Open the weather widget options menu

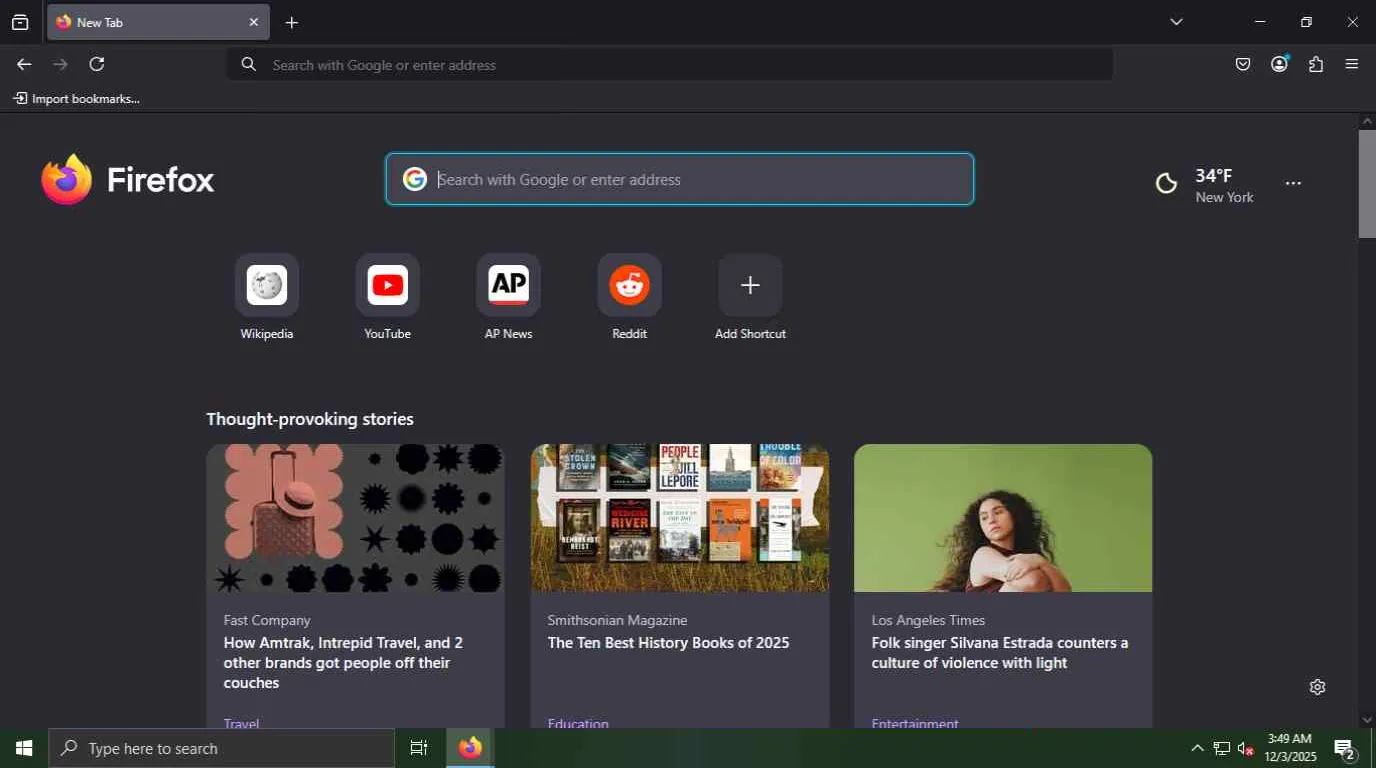tap(1293, 184)
